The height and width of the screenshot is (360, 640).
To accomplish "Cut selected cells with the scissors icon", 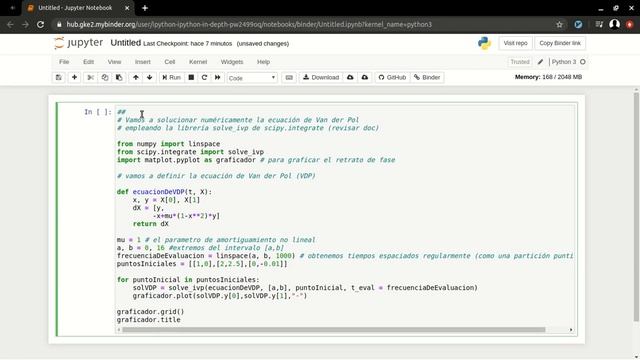I will click(91, 78).
